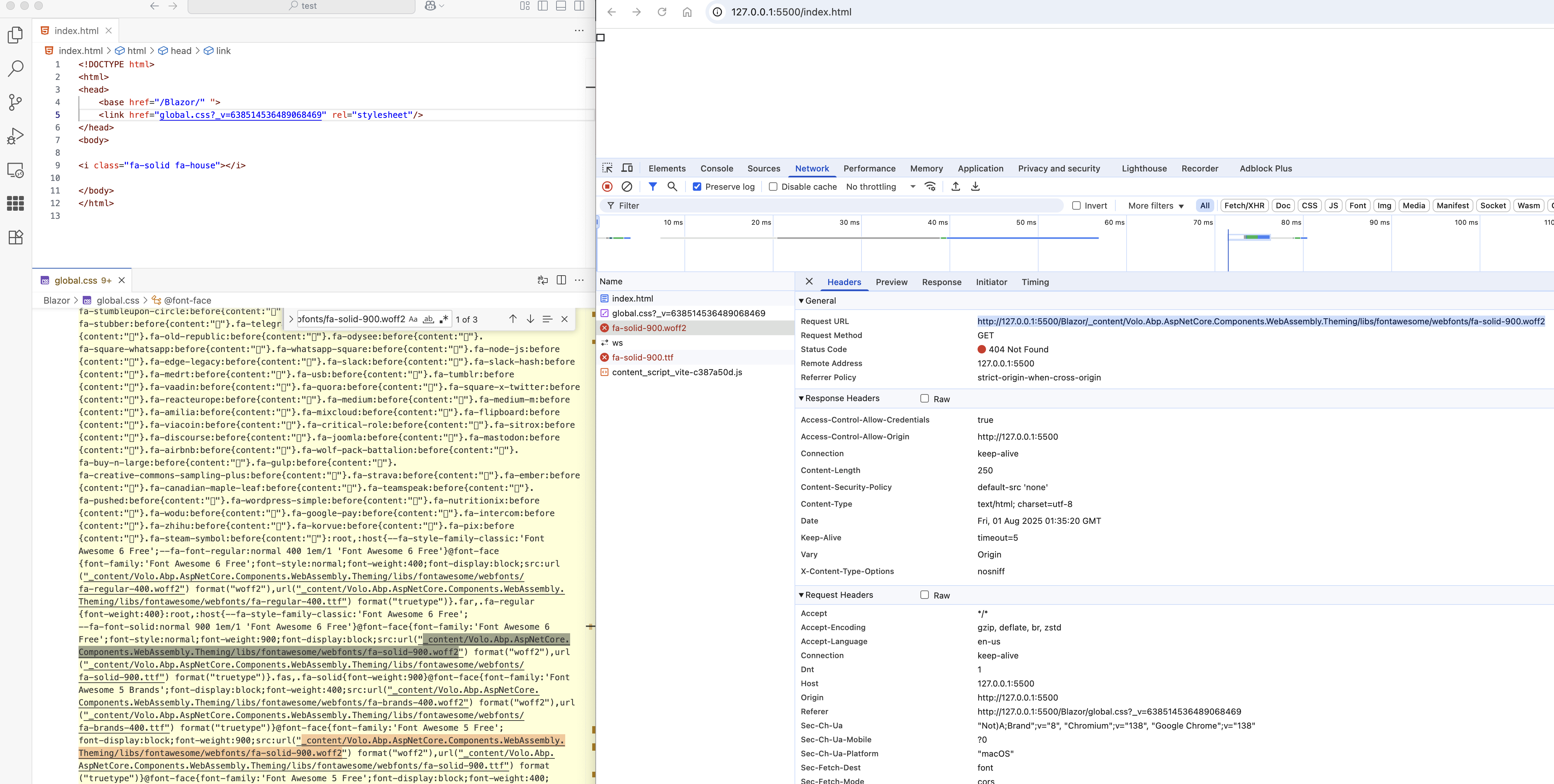The image size is (1554, 784).
Task: Click the network Filter text field
Action: click(x=832, y=206)
